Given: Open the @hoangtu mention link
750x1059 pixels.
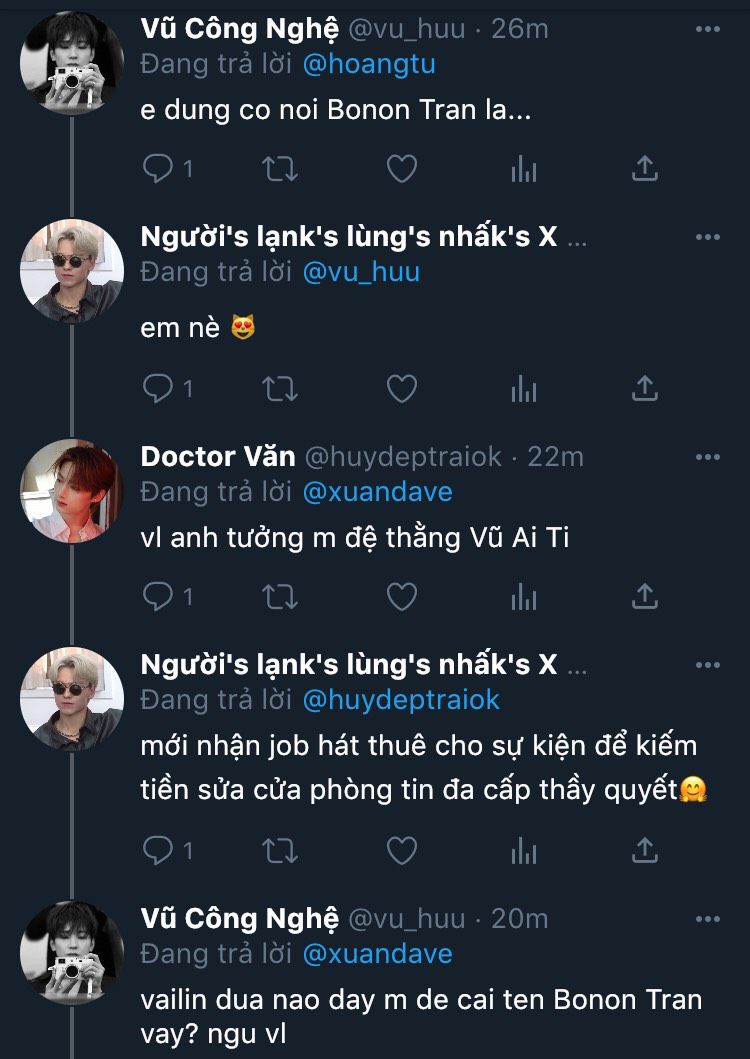Looking at the screenshot, I should point(370,65).
